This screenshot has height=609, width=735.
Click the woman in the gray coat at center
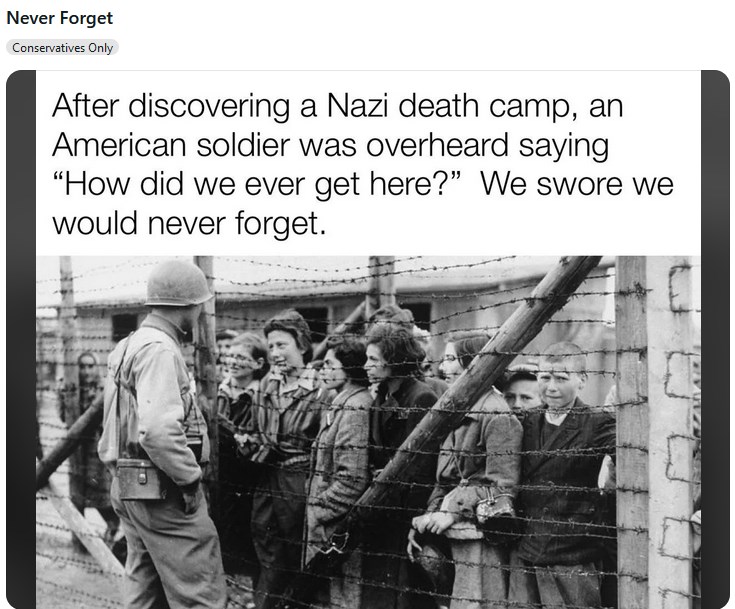point(340,459)
